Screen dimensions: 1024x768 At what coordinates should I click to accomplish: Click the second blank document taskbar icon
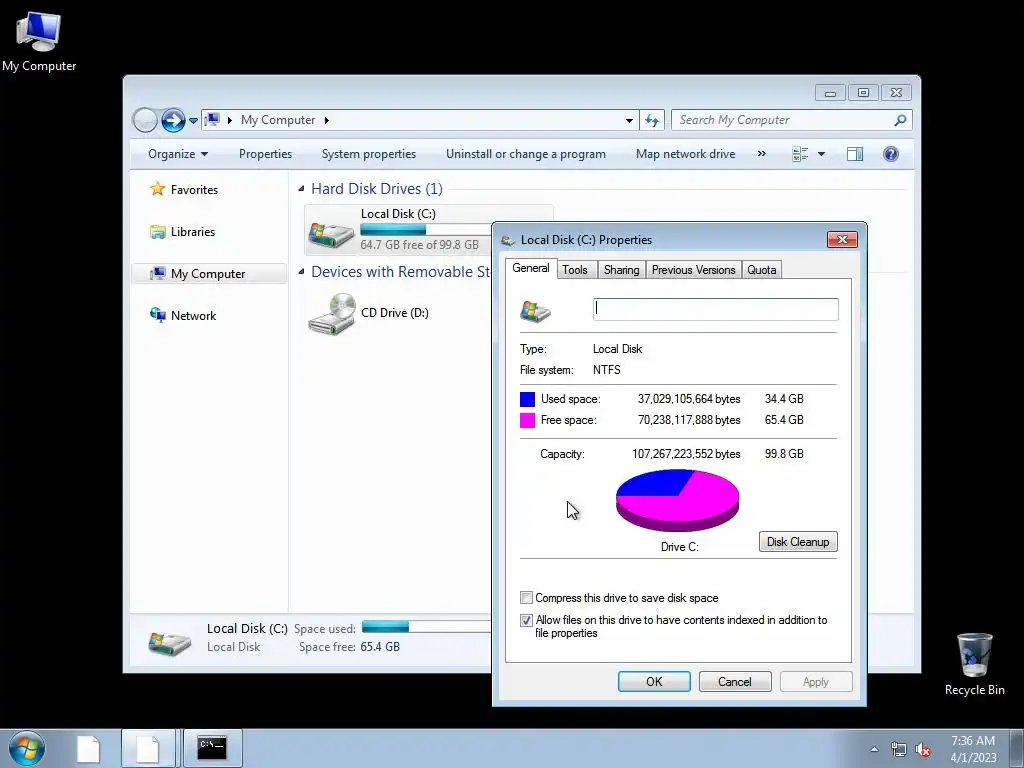point(148,748)
